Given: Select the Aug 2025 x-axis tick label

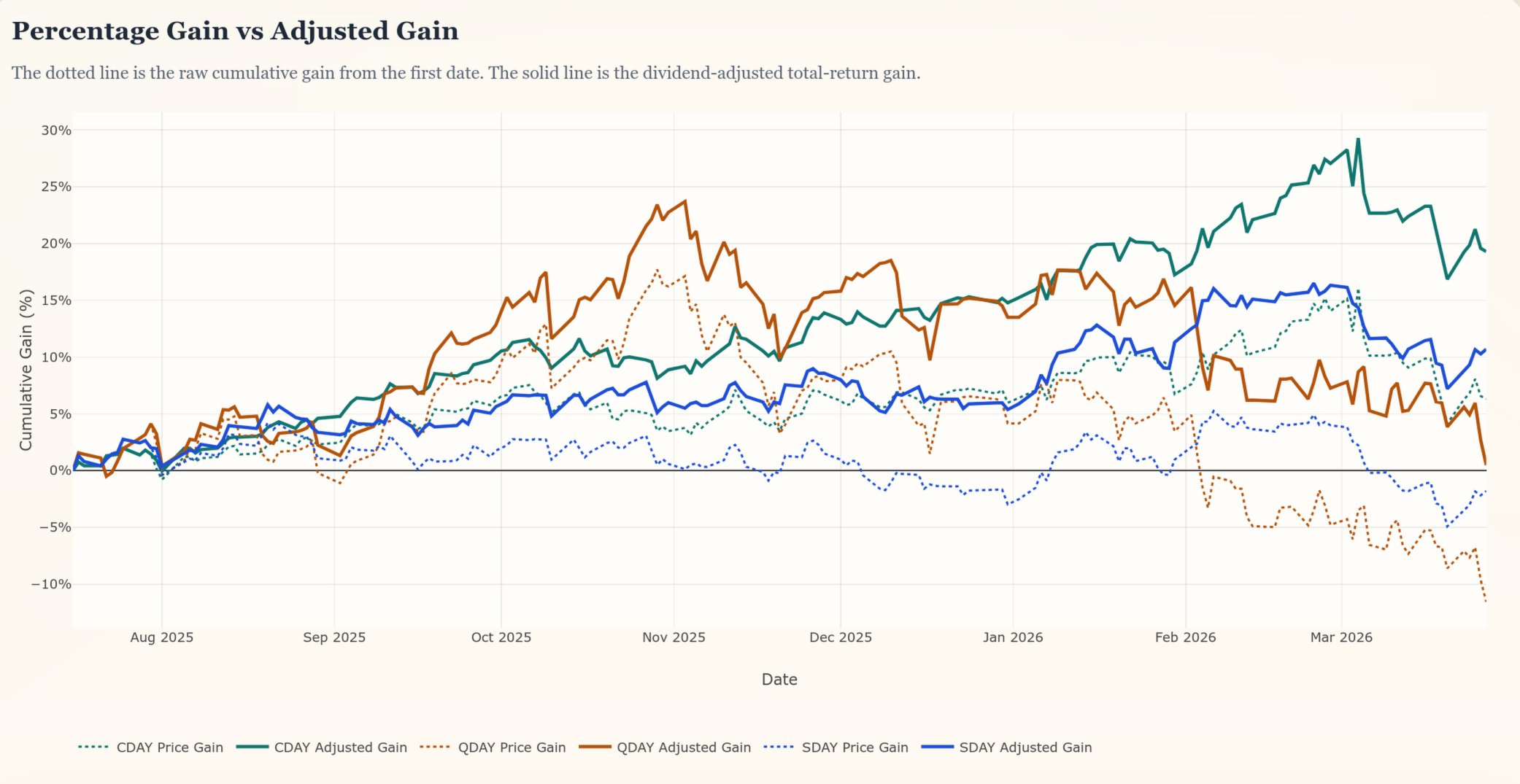Looking at the screenshot, I should tap(162, 637).
